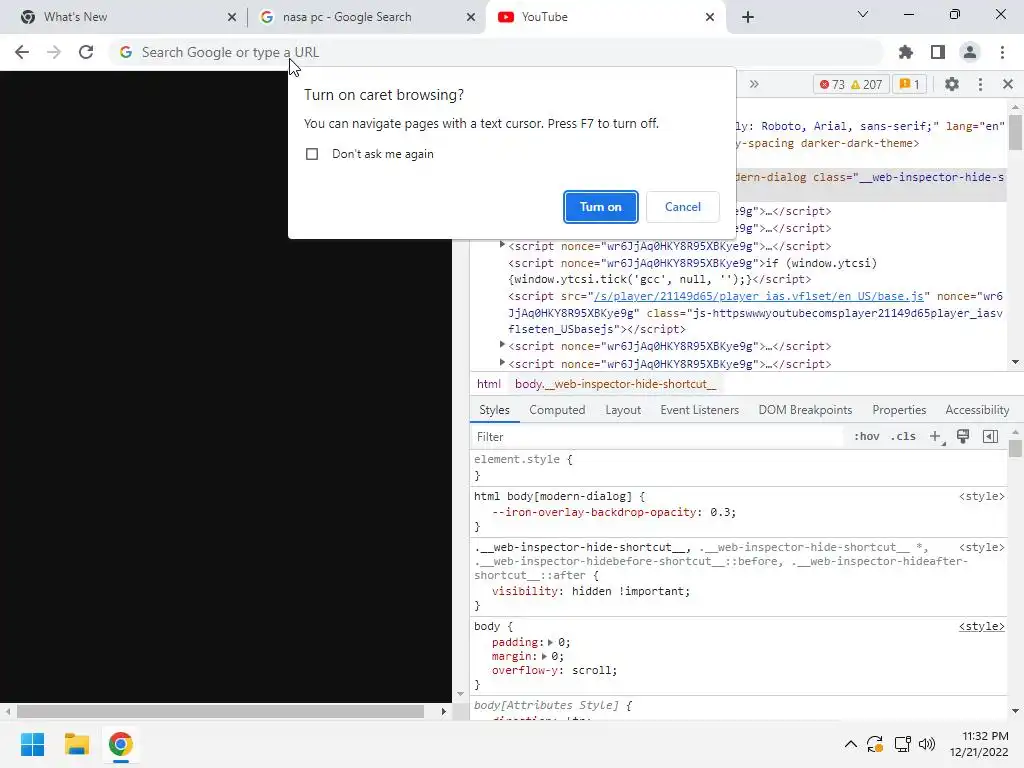Screen dimensions: 1024x768
Task: Reload the current page
Action: pos(86,52)
